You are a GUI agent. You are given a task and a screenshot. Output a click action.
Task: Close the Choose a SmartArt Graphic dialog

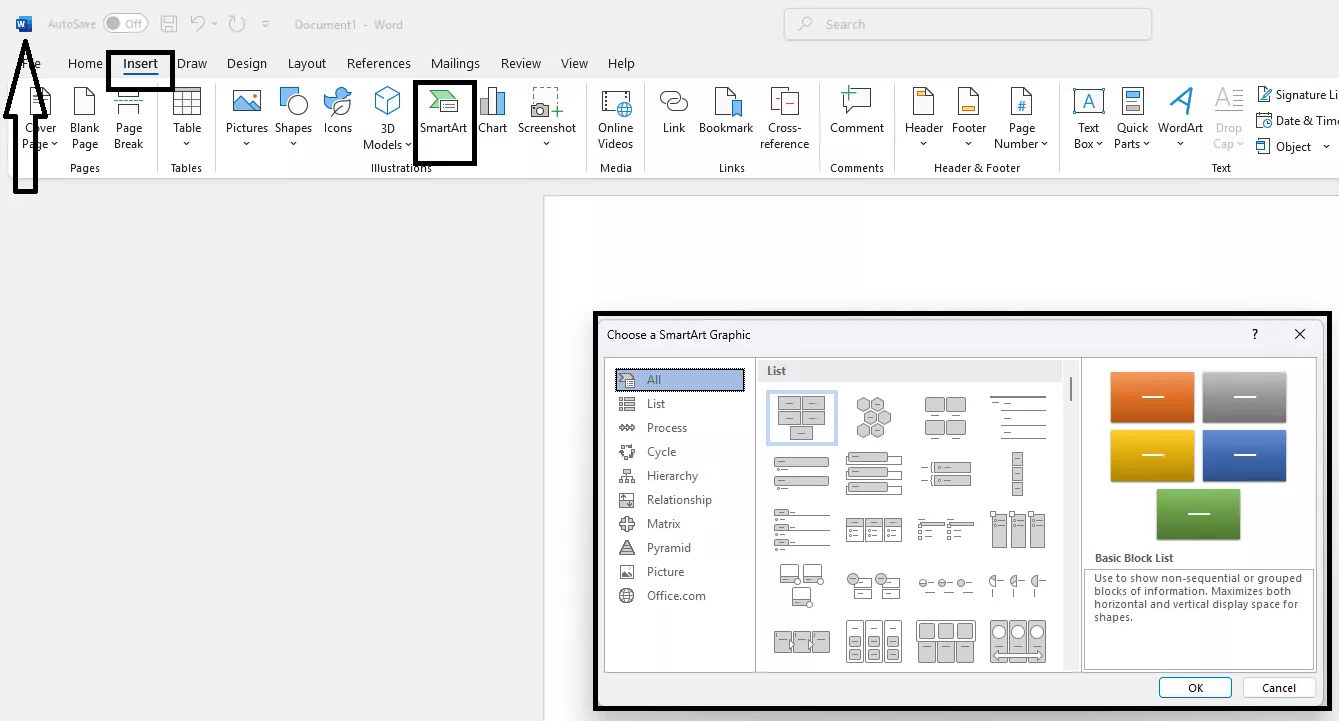tap(1300, 335)
